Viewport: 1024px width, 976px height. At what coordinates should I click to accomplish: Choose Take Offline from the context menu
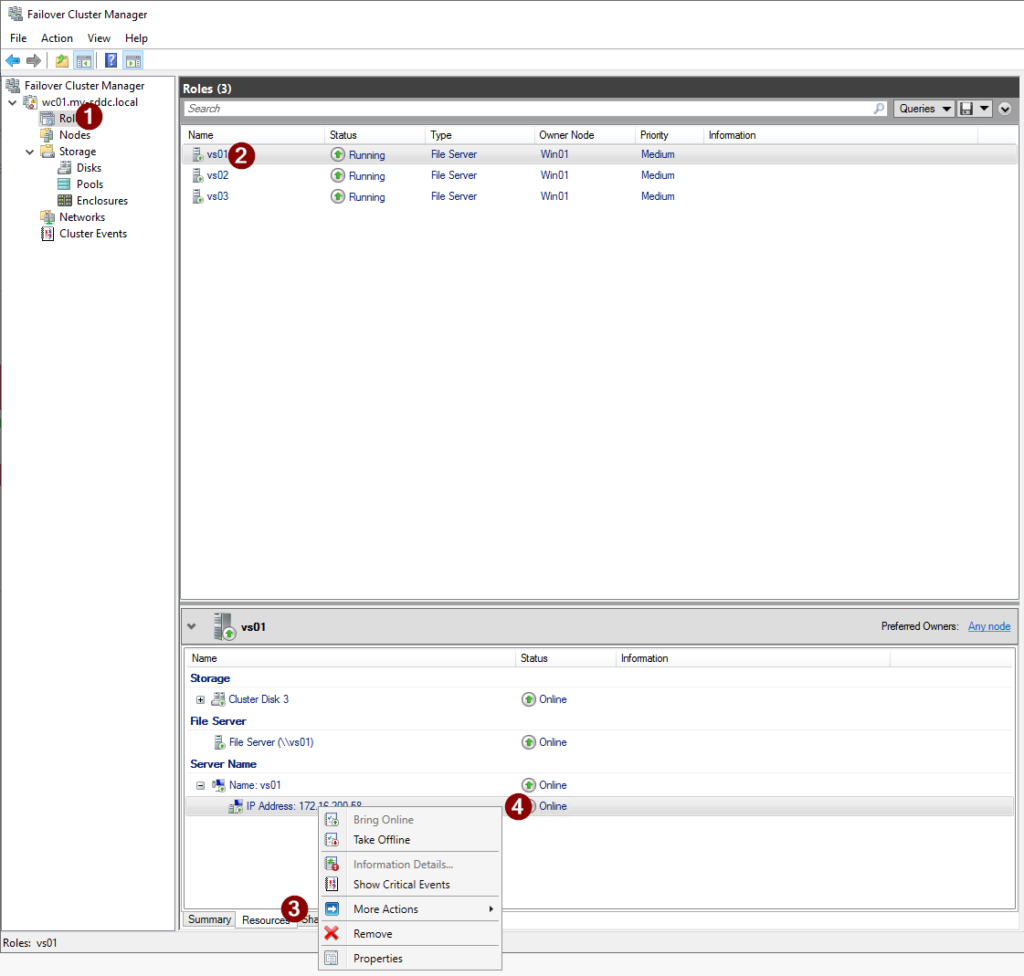(x=381, y=840)
